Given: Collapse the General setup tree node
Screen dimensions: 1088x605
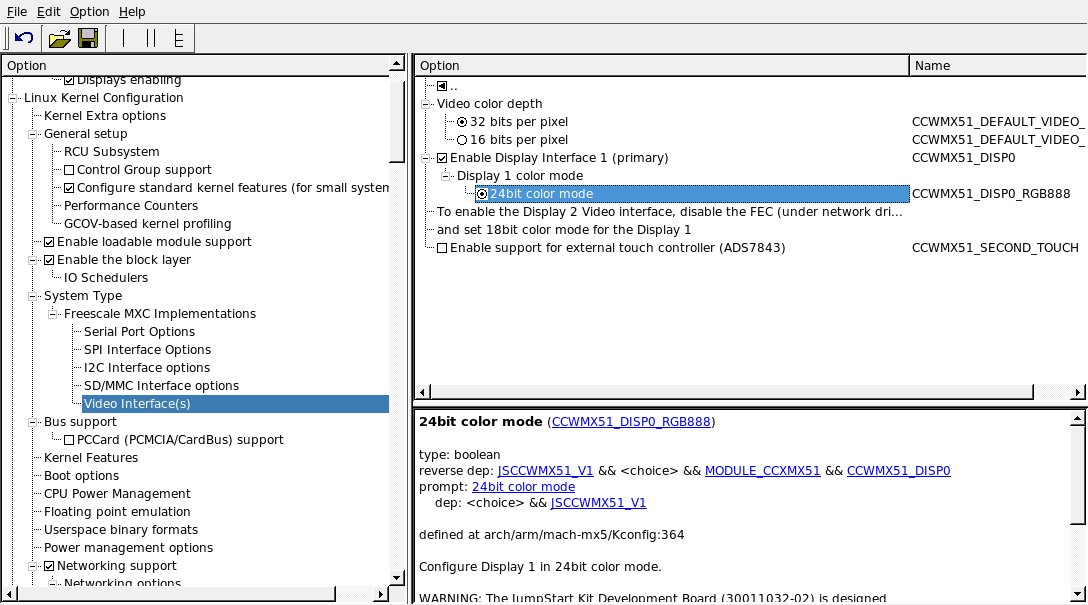Looking at the screenshot, I should [34, 134].
